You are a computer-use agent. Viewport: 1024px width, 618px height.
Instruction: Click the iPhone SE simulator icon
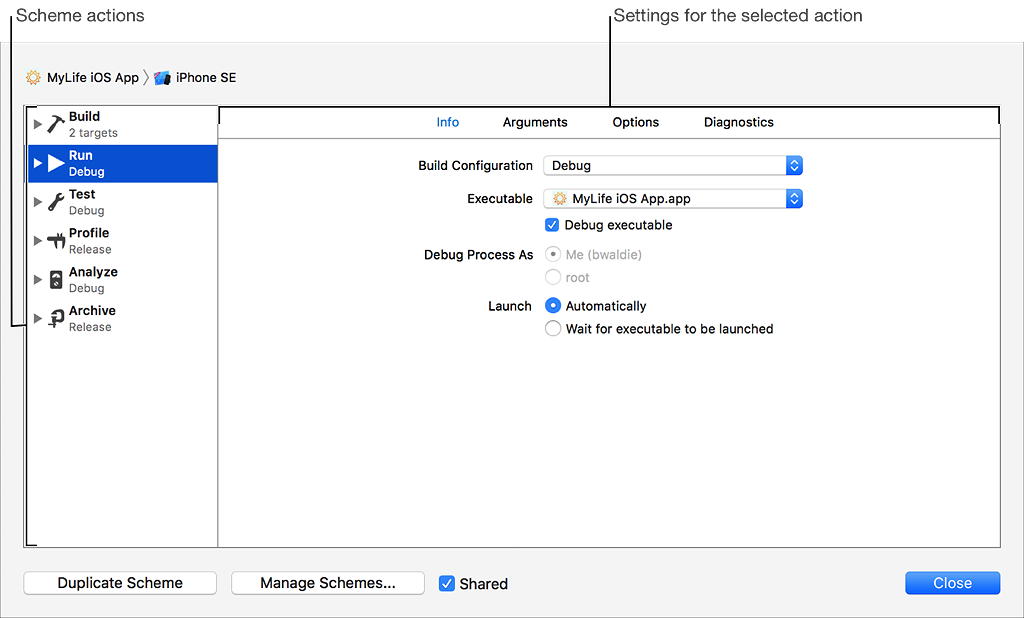tap(162, 78)
